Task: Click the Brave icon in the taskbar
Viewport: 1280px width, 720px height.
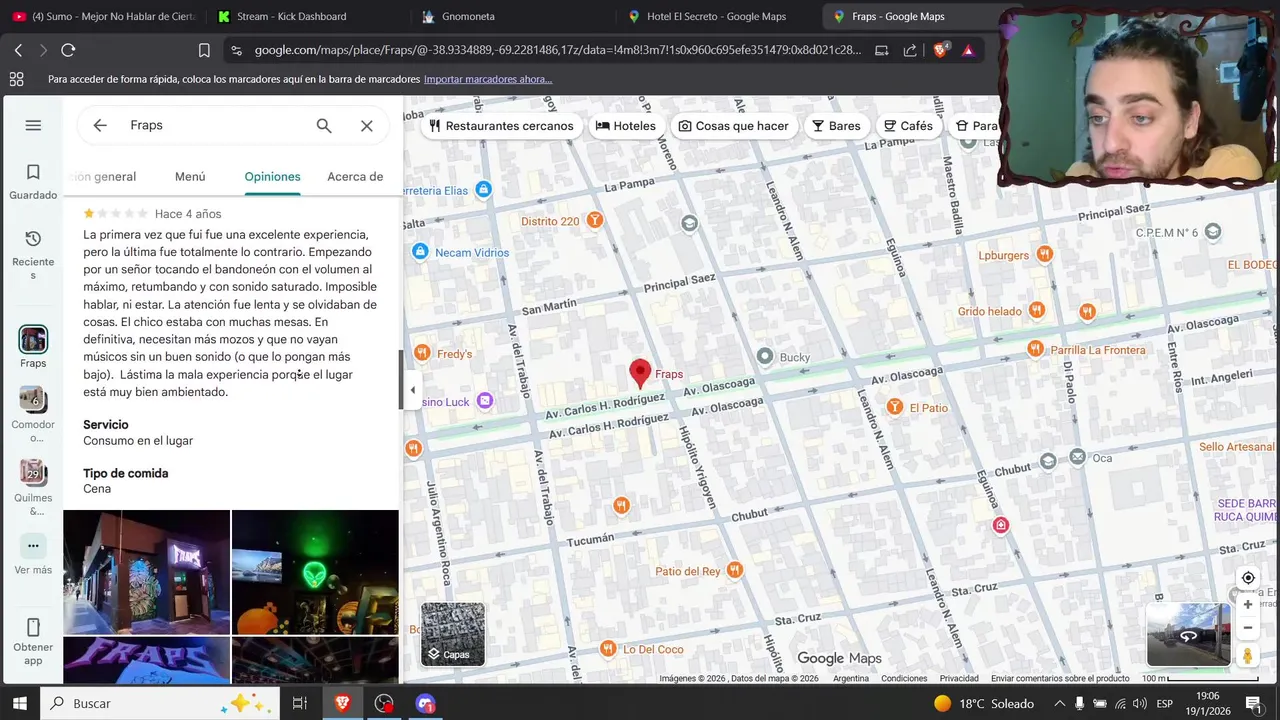Action: pyautogui.click(x=343, y=703)
